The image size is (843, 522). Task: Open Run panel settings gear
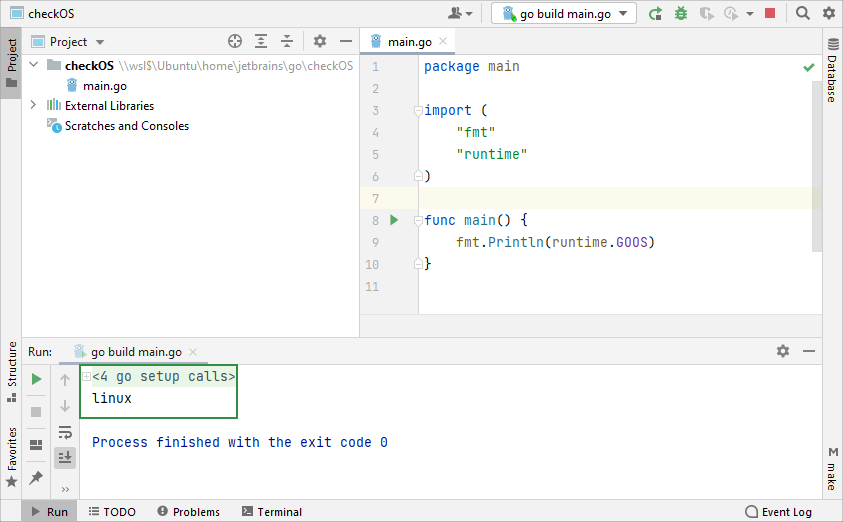pyautogui.click(x=783, y=351)
